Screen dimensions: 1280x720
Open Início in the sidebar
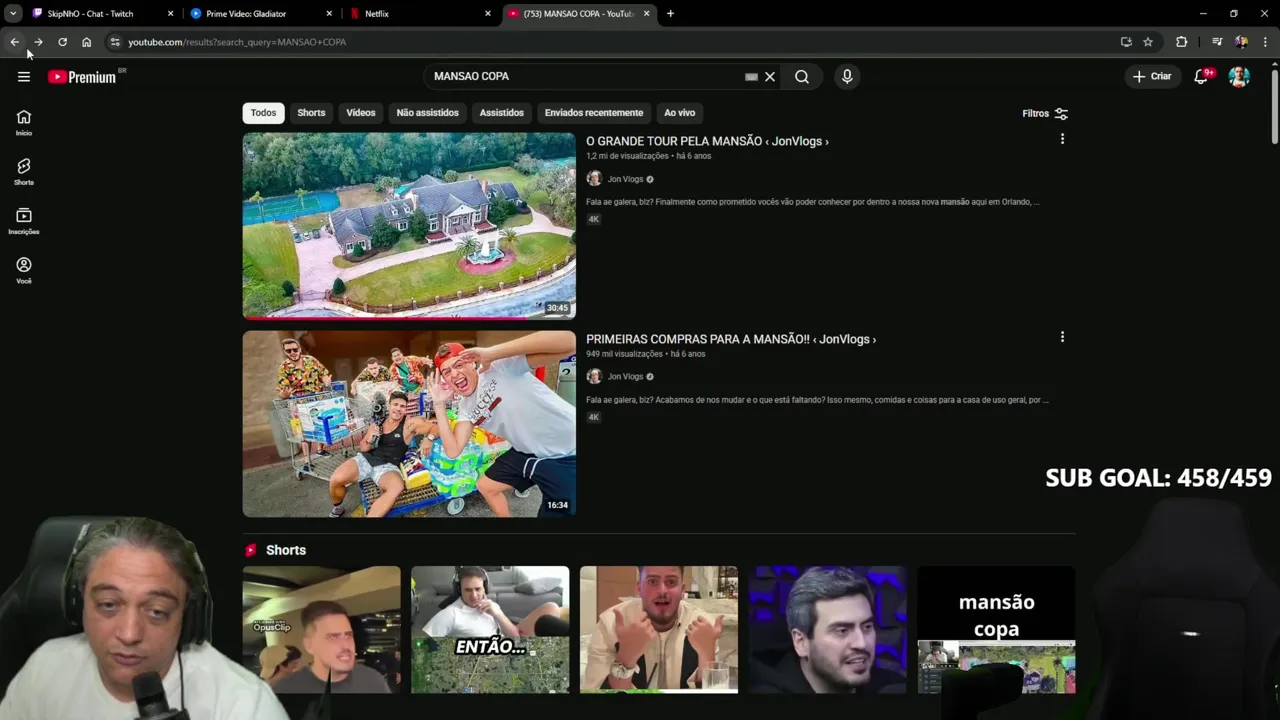[x=24, y=122]
